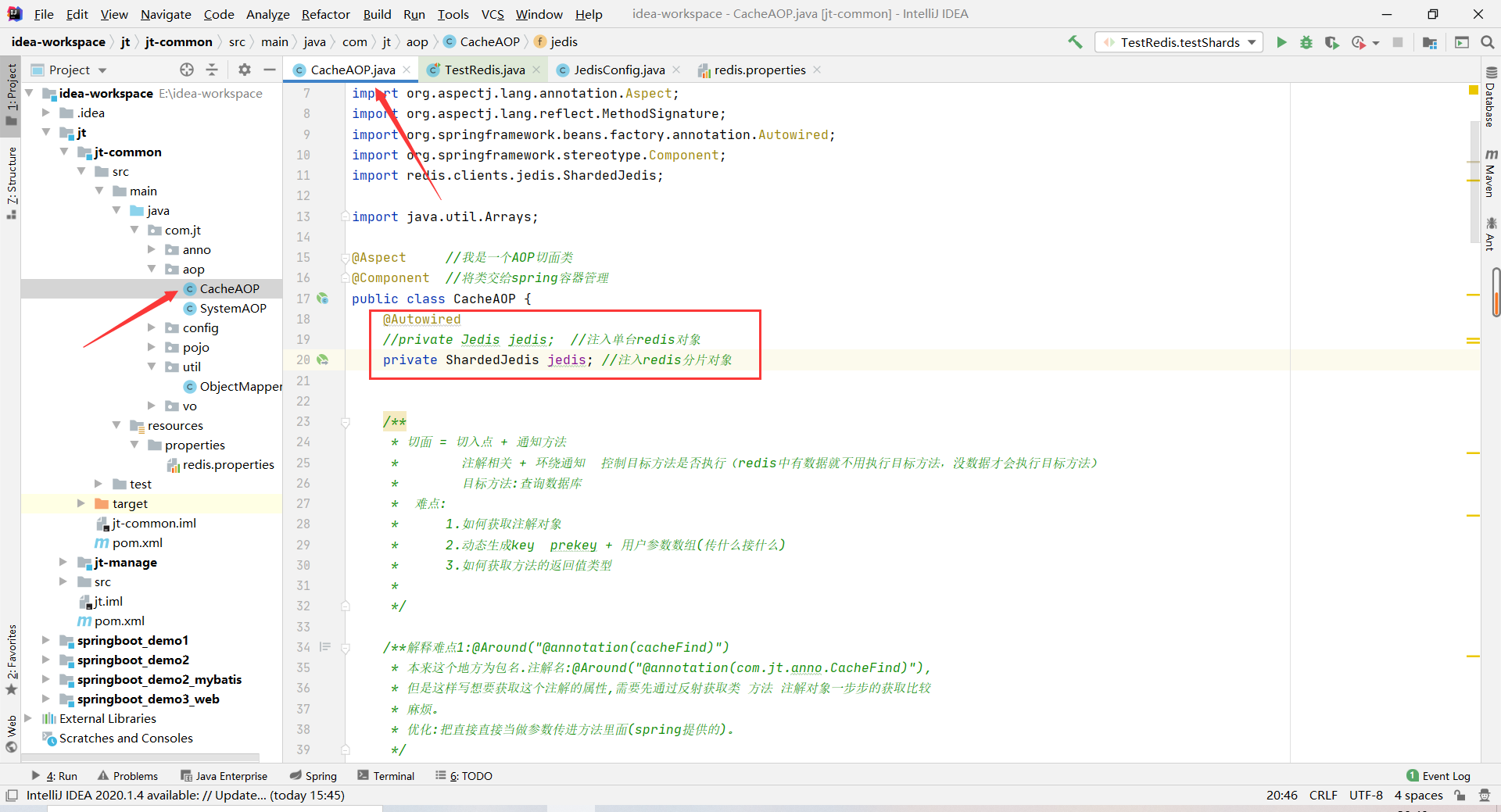Fold the import block at line 13

click(345, 216)
